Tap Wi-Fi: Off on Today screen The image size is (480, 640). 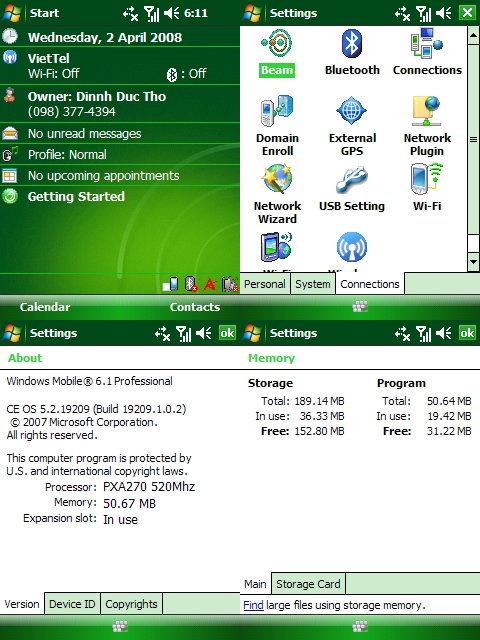point(53,73)
